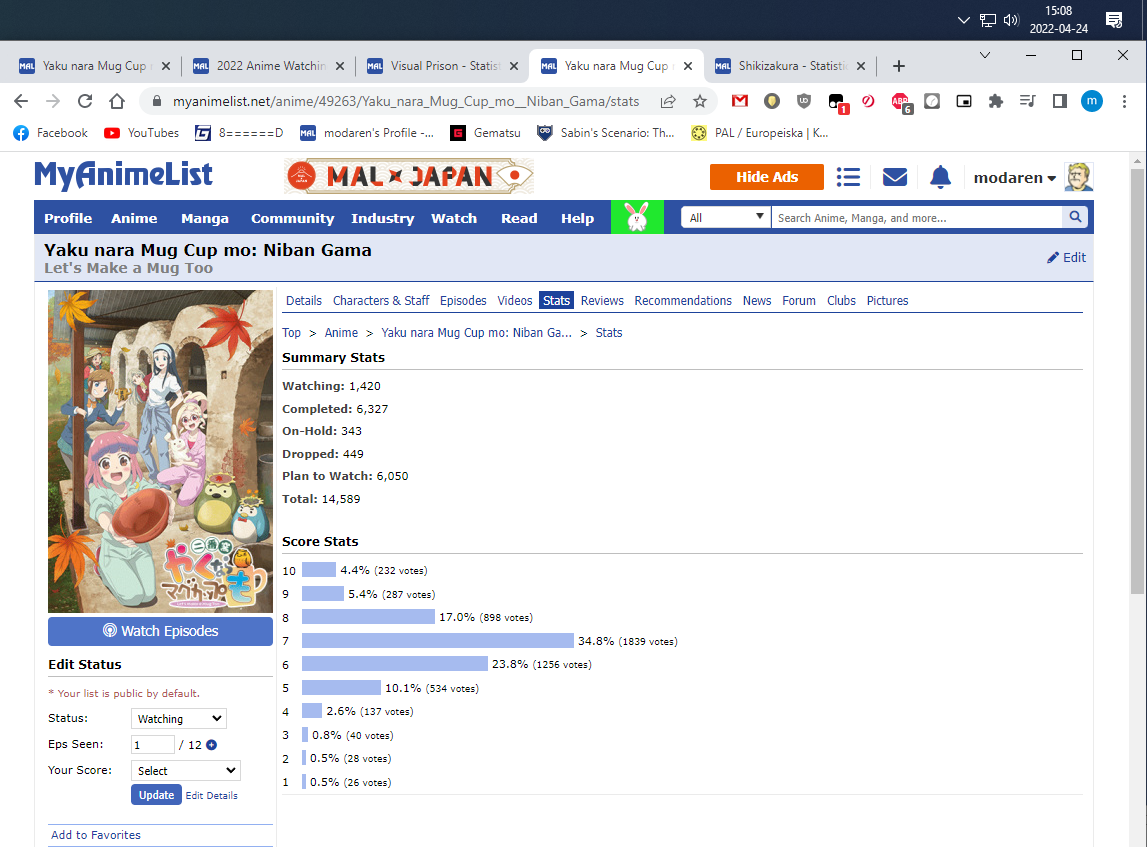Click the MyAnimeList logo
The width and height of the screenshot is (1147, 847).
123,176
